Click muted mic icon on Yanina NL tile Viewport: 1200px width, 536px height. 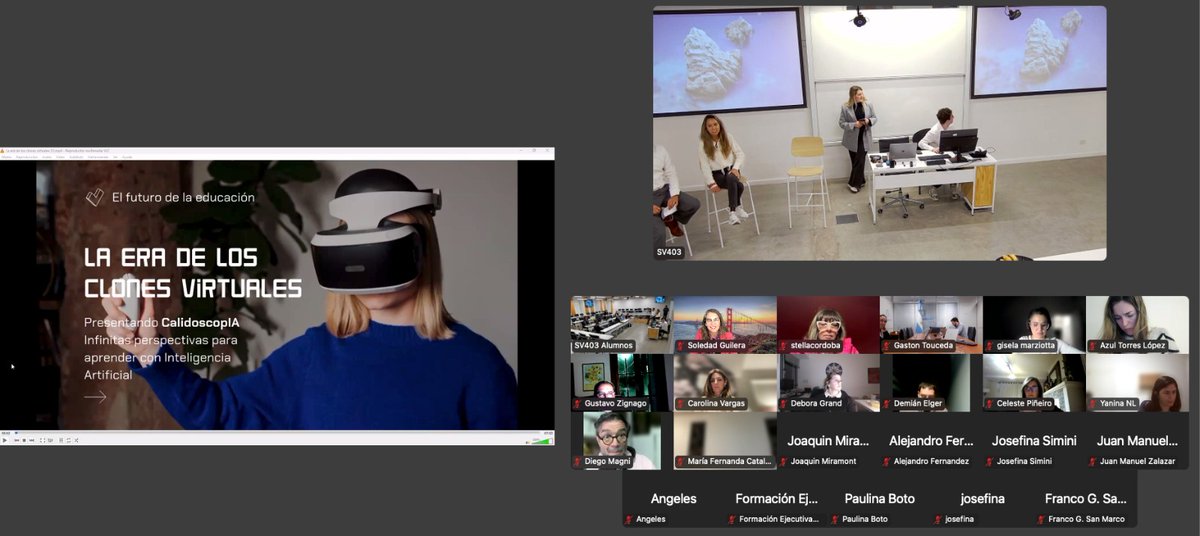1093,404
